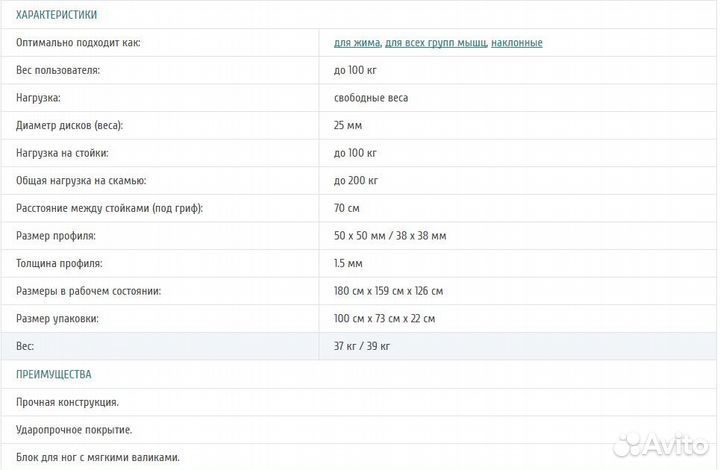Follow the "для всех групп мышц" link
Viewport: 720px width, 470px height.
436,43
